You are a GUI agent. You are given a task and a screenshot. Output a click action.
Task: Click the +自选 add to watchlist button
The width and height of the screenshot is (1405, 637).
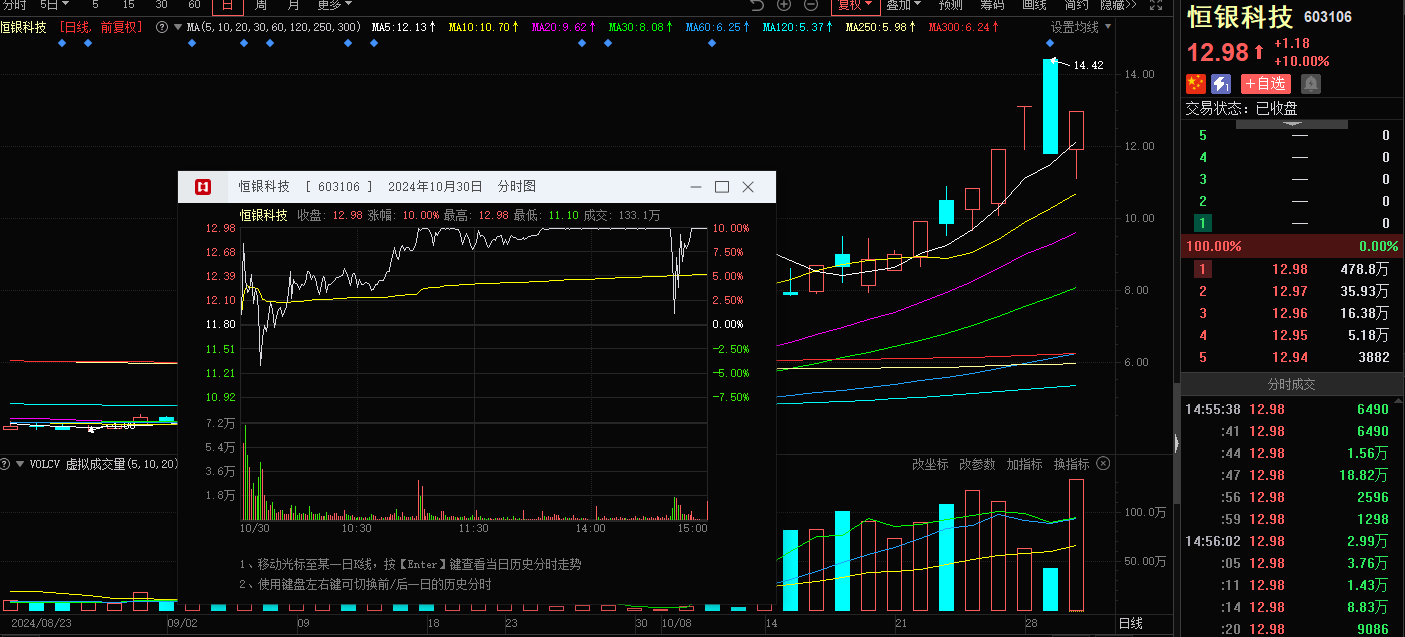click(1266, 84)
